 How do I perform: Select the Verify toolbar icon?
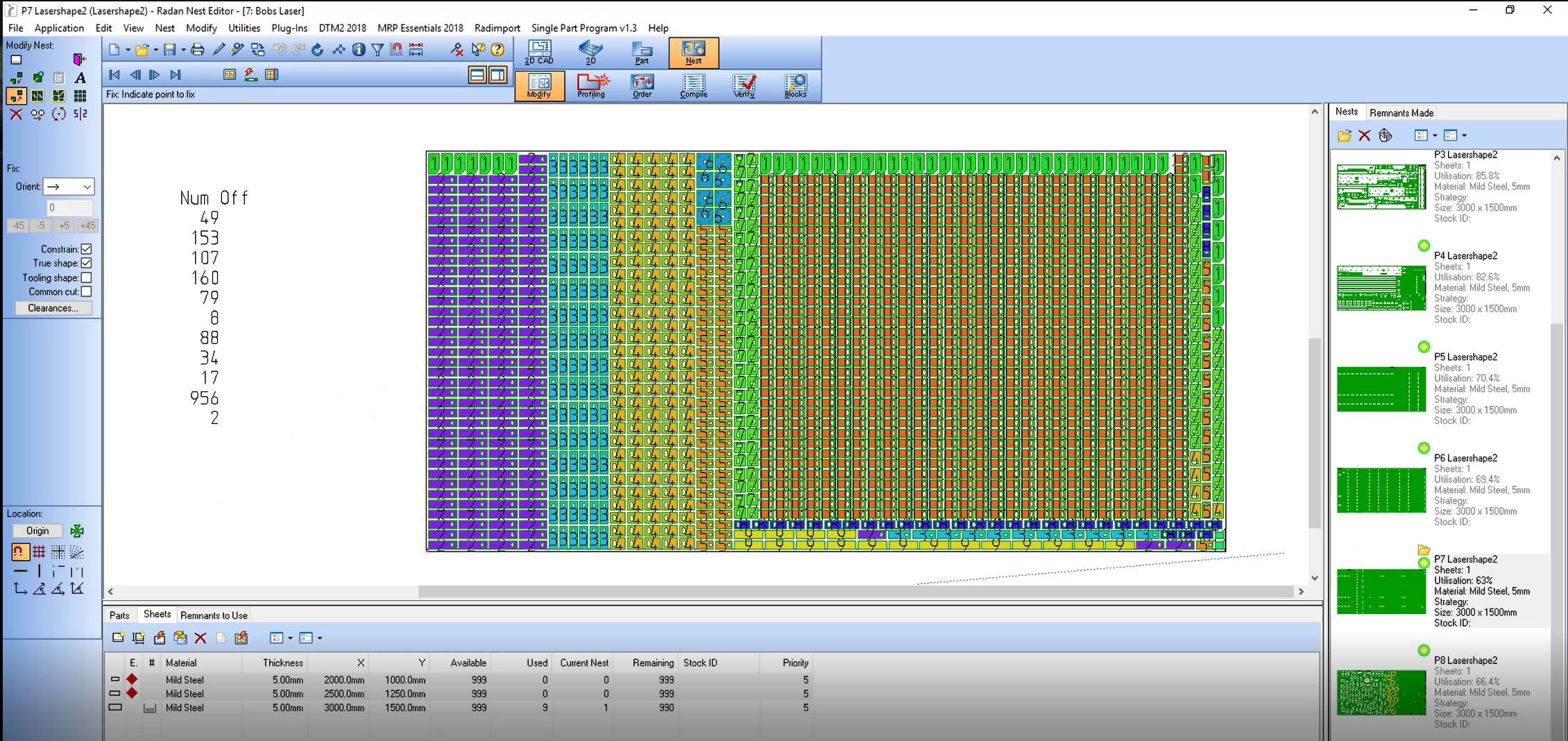coord(744,85)
